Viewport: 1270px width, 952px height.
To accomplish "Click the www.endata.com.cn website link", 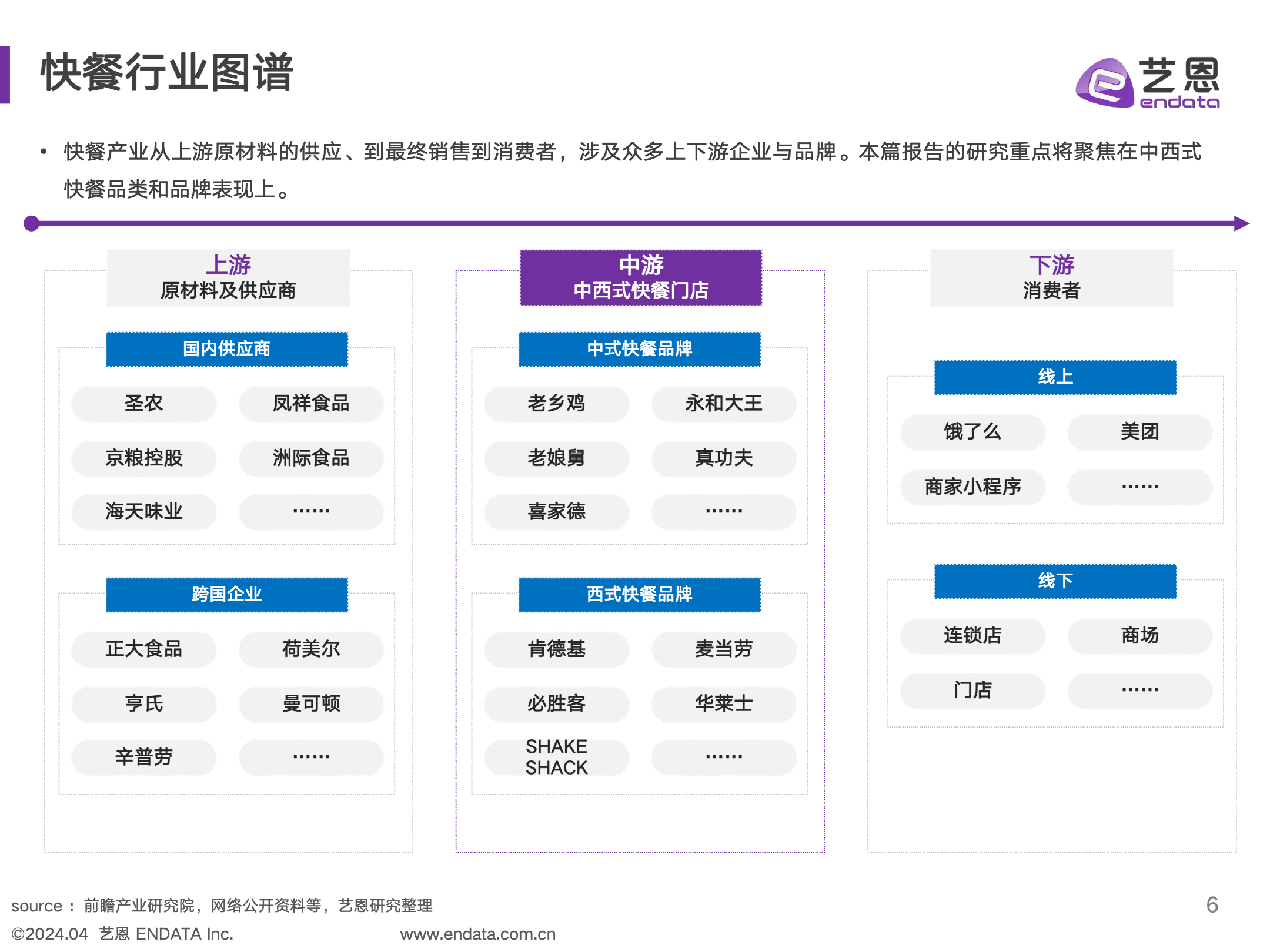I will 477,934.
